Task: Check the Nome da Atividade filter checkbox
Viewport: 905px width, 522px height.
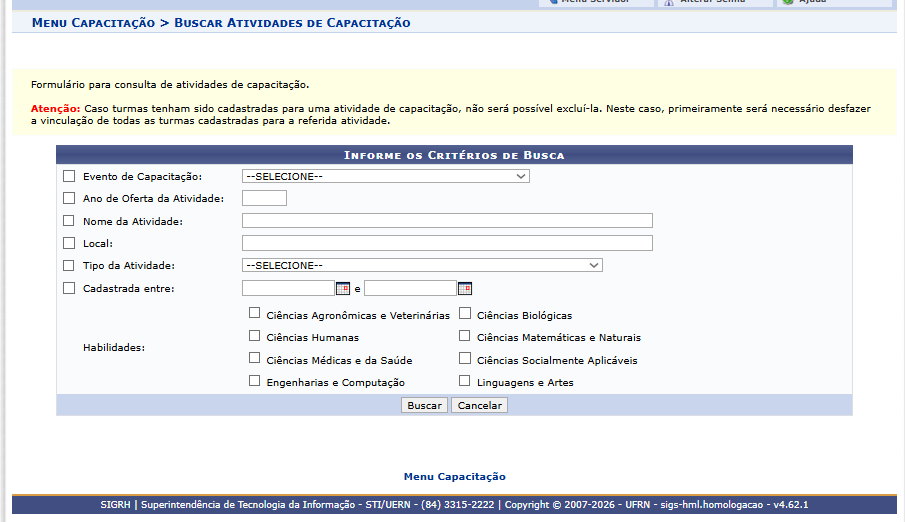Action: tap(69, 221)
